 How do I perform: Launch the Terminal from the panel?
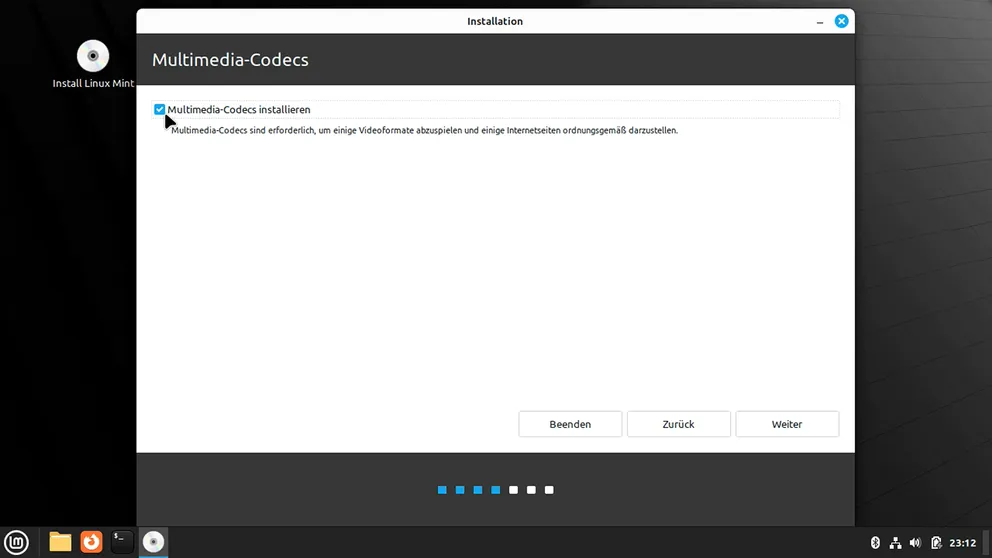click(122, 542)
